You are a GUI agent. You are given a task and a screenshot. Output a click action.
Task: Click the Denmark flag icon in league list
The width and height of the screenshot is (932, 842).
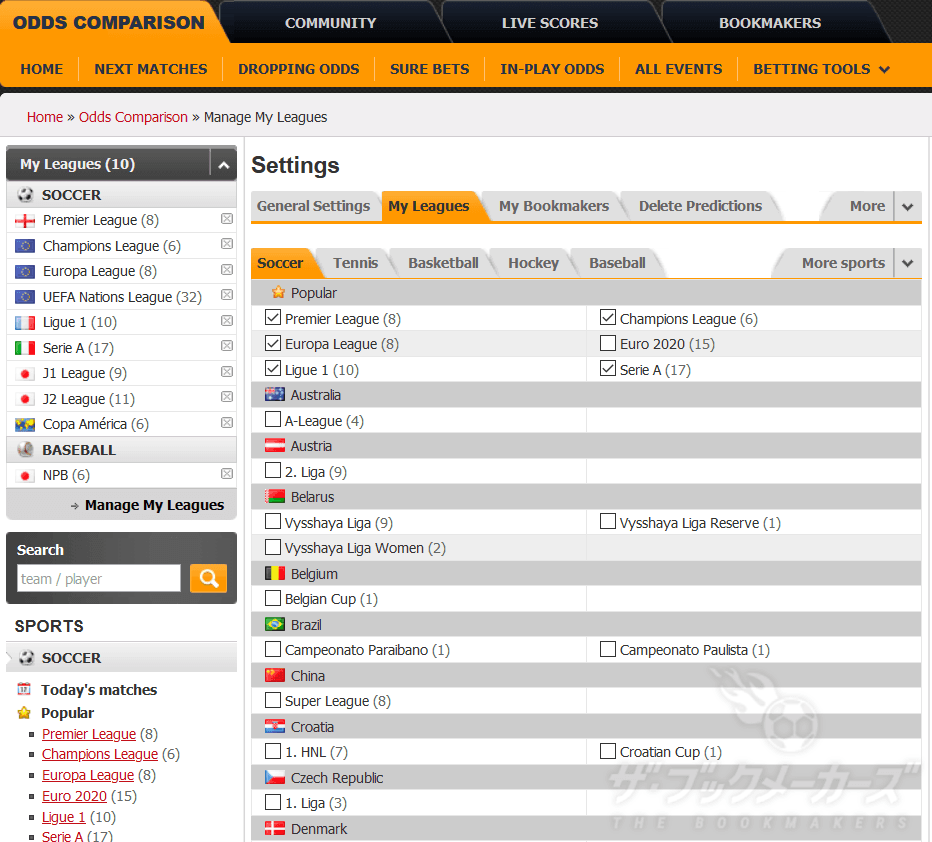[275, 828]
